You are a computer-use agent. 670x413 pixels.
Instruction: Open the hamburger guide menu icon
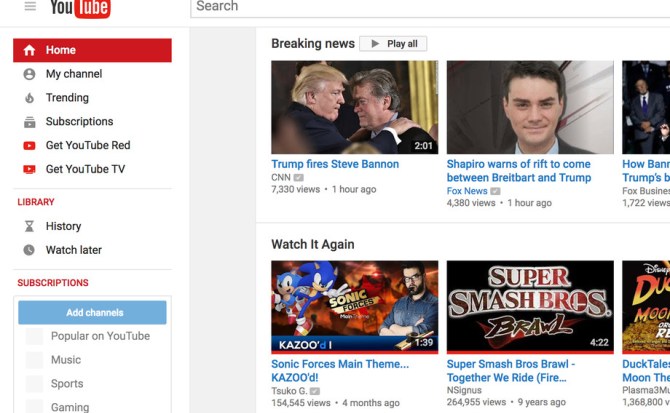point(30,6)
